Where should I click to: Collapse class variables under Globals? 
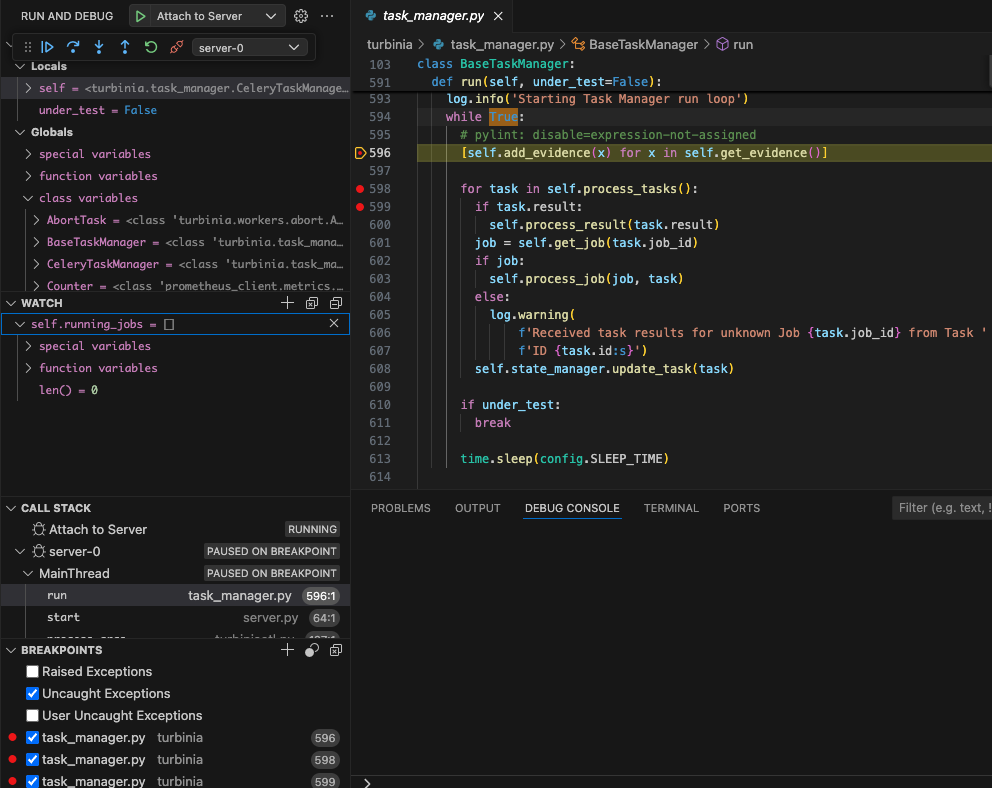[x=28, y=198]
